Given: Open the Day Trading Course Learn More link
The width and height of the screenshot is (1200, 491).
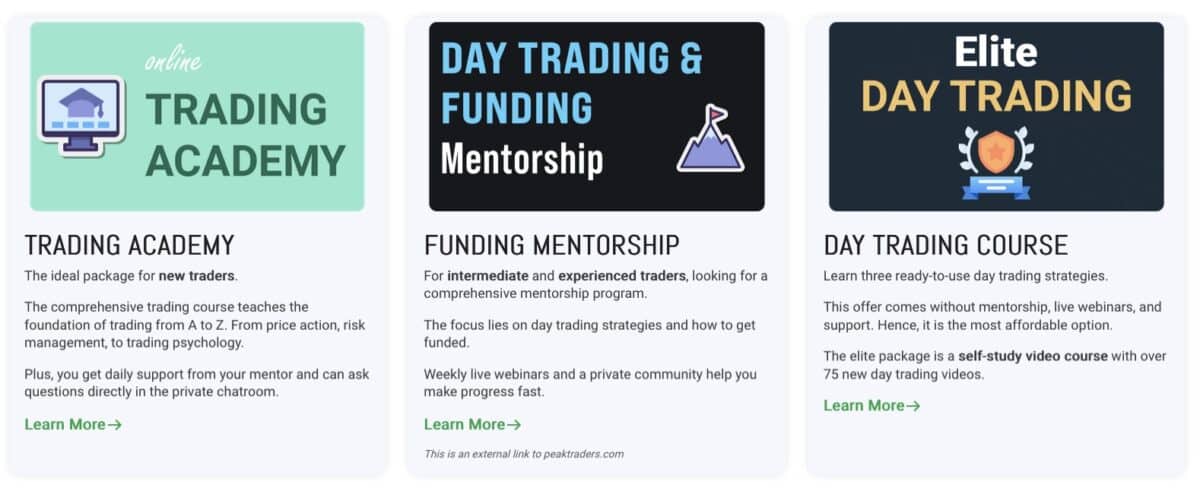Looking at the screenshot, I should [x=864, y=406].
